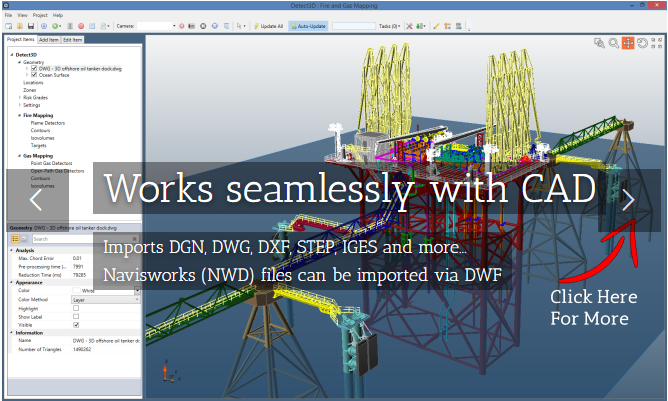Click the blue circular icon after Save
Viewport: 668px width, 401px height.
pyautogui.click(x=44, y=26)
